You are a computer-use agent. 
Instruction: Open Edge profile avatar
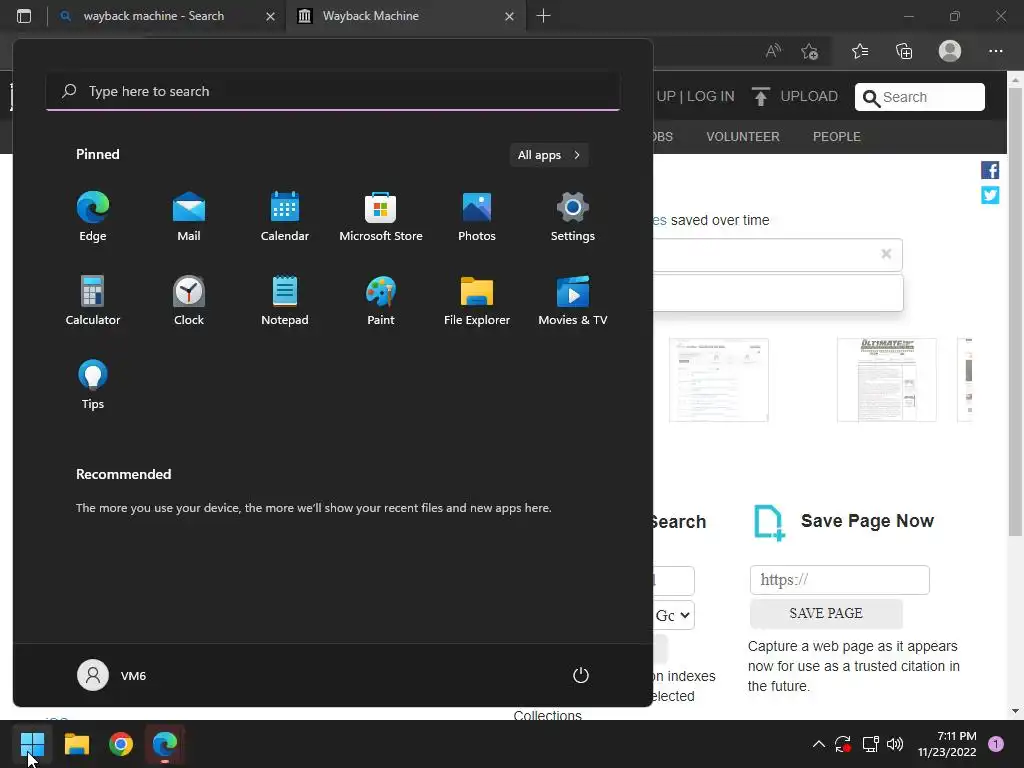click(x=950, y=51)
